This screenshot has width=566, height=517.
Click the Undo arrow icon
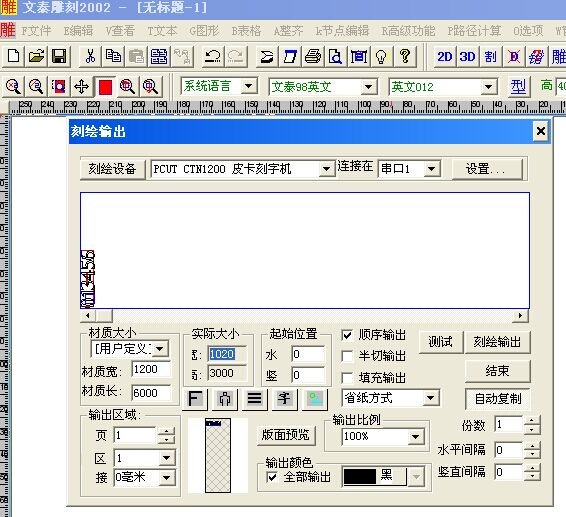213,56
